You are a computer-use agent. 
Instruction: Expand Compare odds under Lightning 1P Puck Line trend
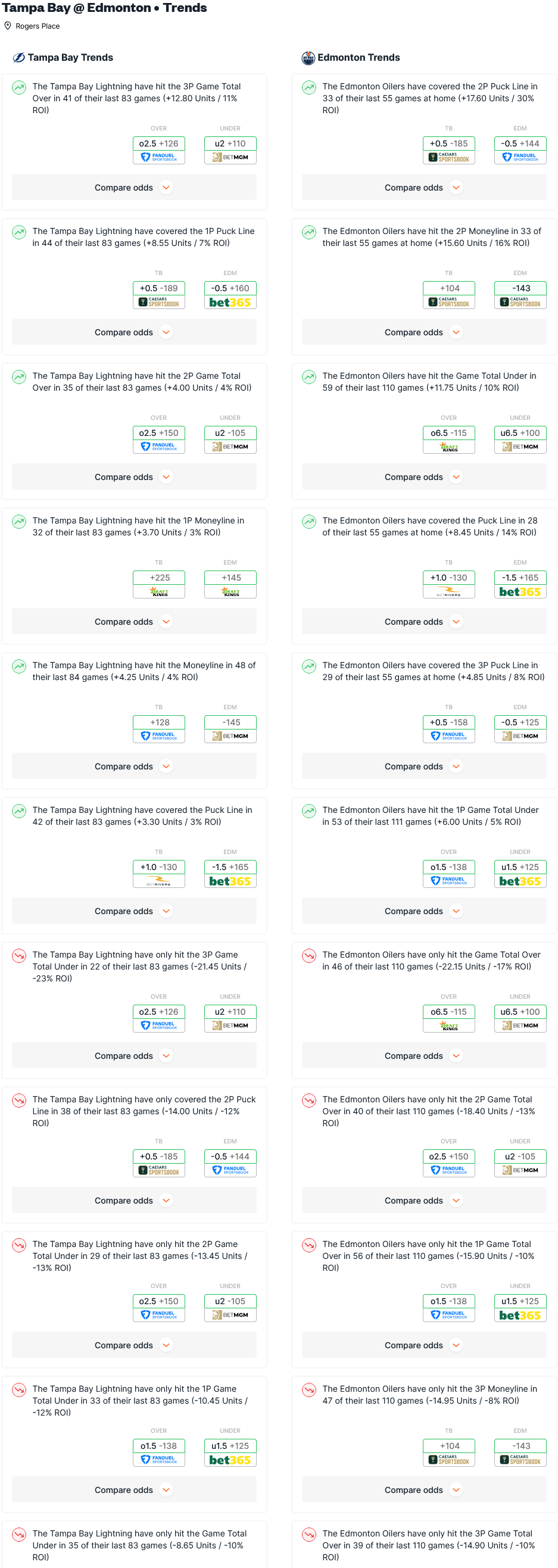134,332
